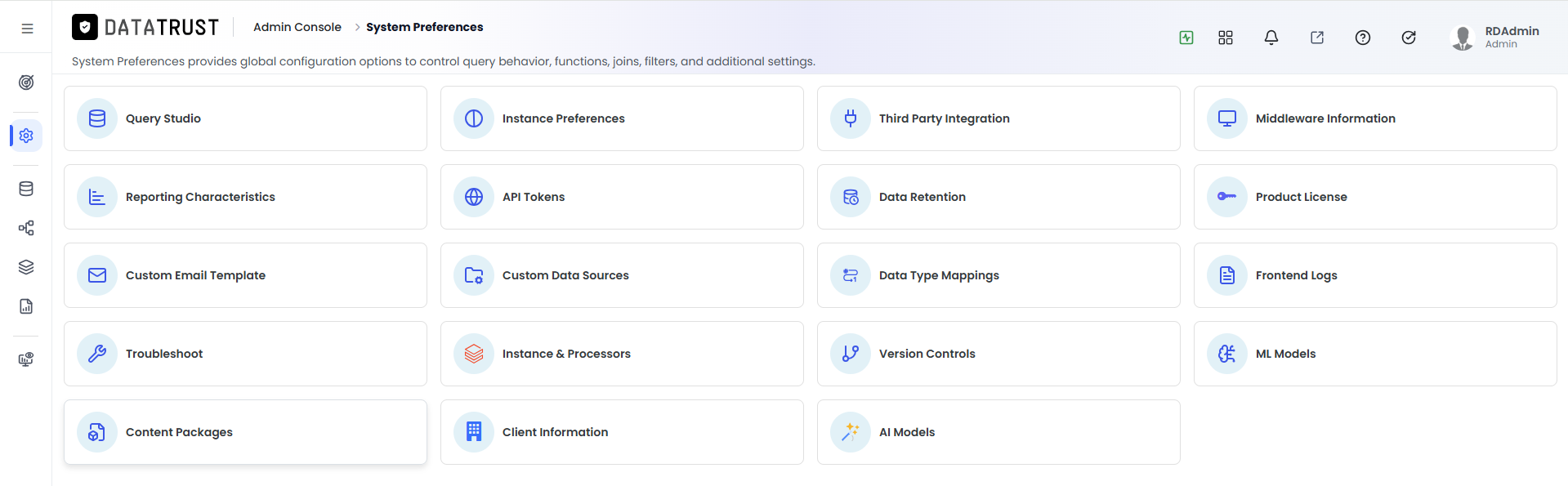Click the notifications bell icon

click(1271, 38)
